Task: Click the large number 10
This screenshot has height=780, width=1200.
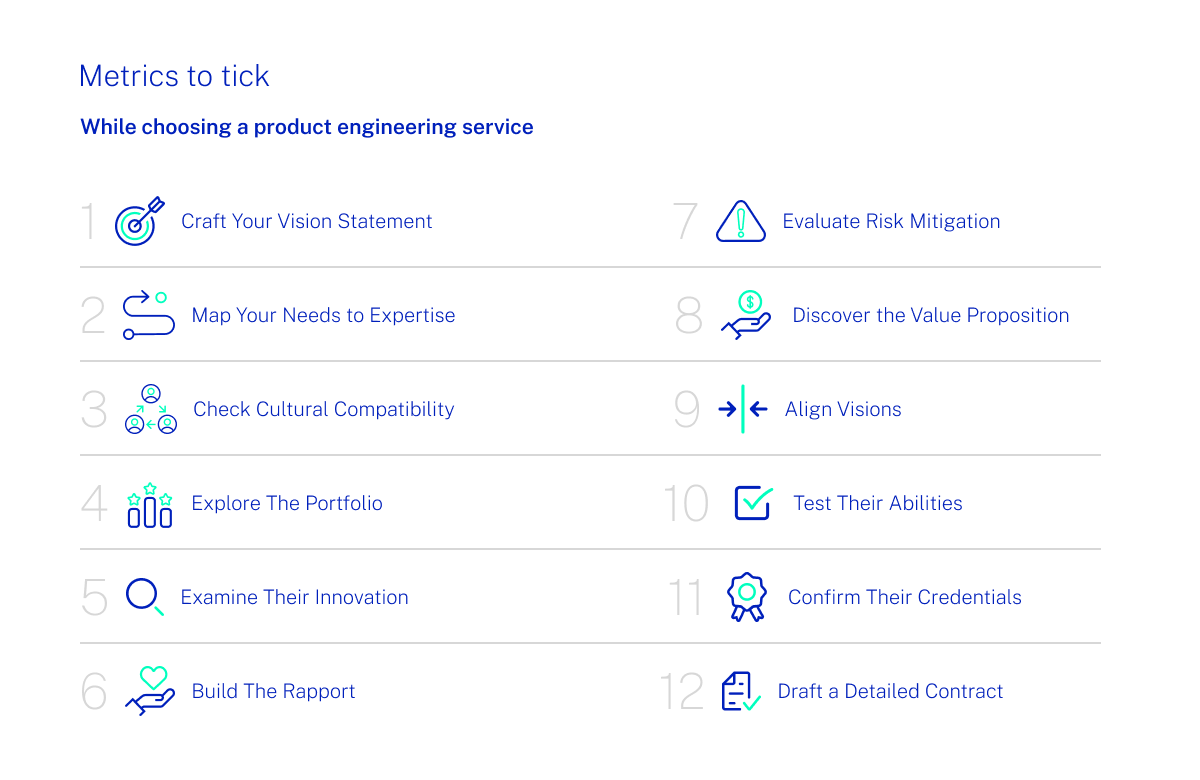Action: (x=686, y=504)
